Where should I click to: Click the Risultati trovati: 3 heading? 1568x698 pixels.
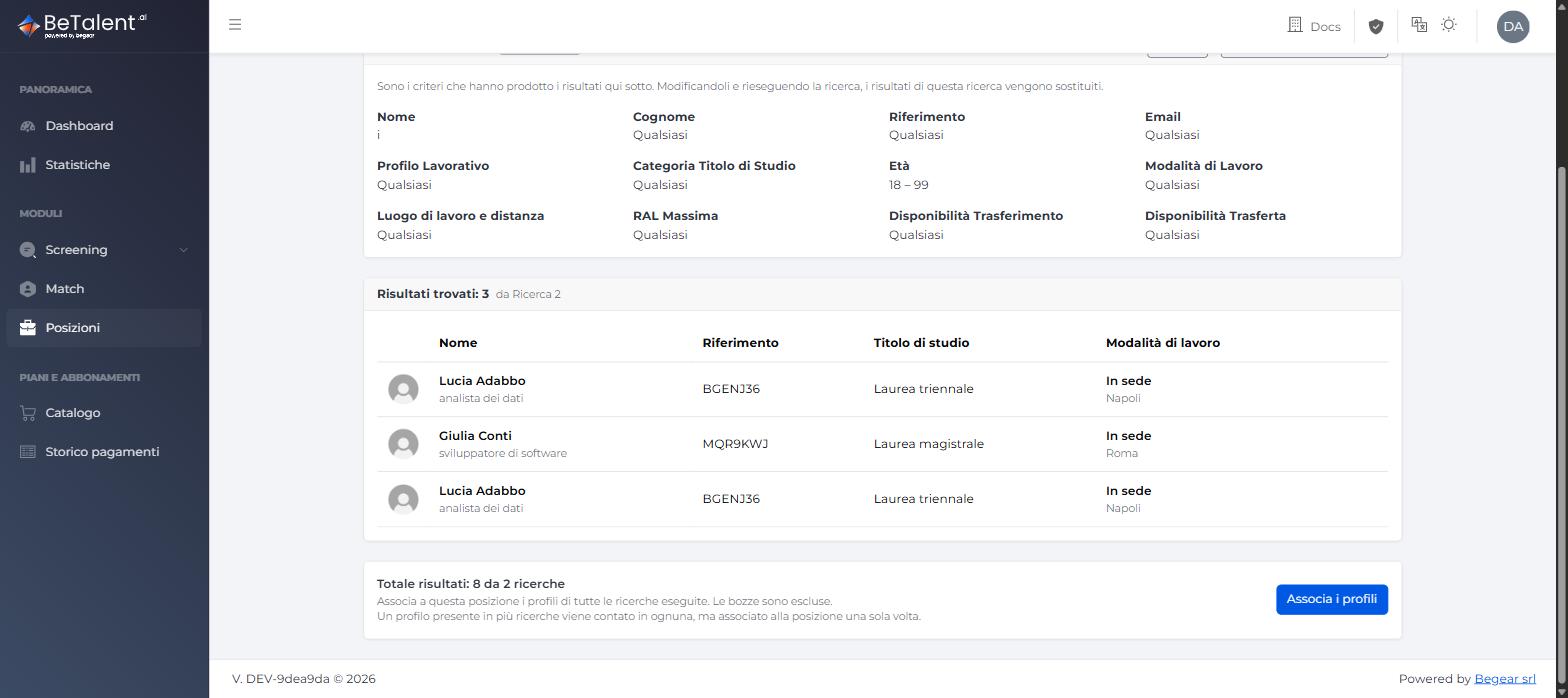[x=433, y=294]
